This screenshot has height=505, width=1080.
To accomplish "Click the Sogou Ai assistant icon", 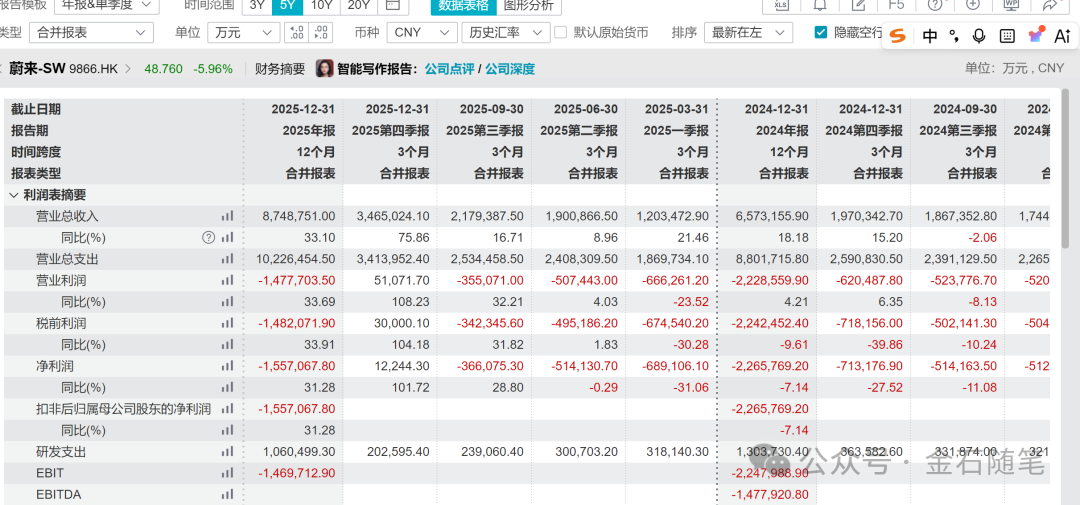I will tap(1063, 37).
